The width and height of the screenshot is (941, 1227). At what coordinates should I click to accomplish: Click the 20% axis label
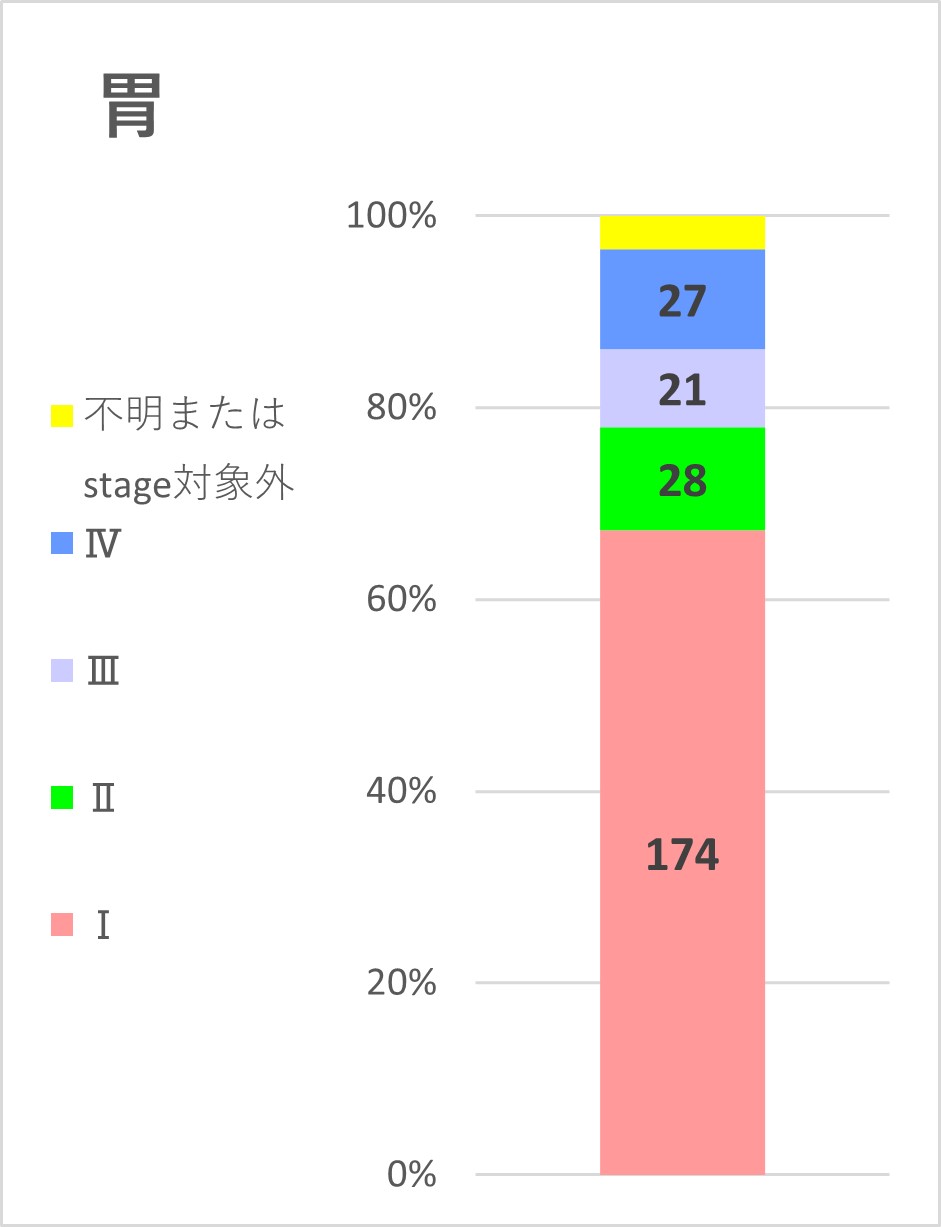click(401, 983)
